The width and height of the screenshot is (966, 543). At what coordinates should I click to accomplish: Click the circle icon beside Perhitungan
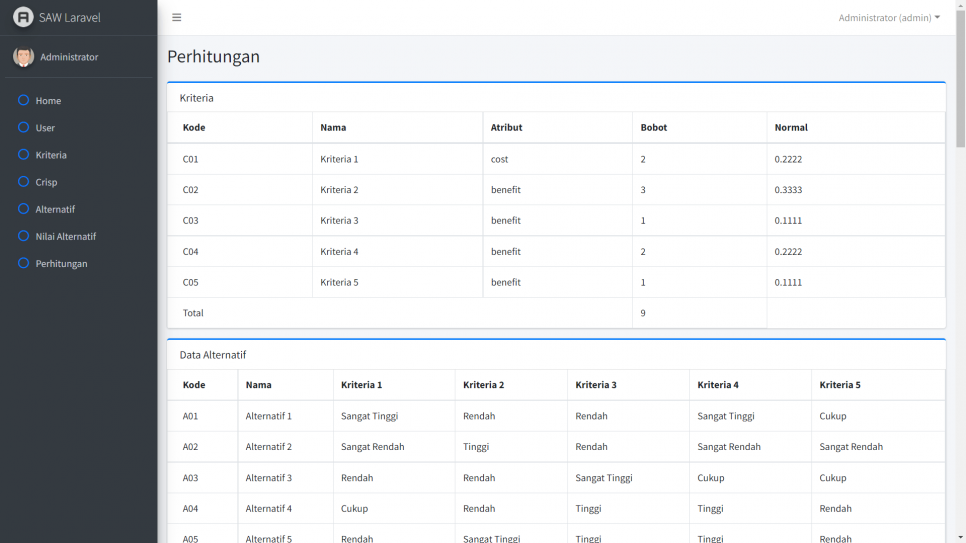click(23, 263)
